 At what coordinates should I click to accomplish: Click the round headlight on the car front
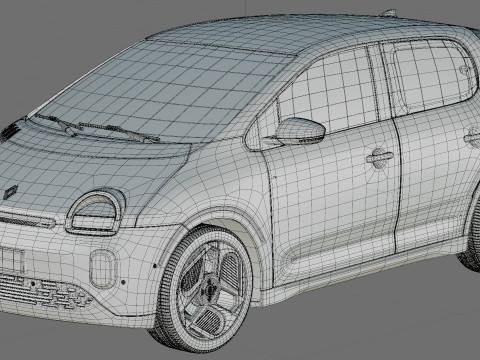coord(95,211)
